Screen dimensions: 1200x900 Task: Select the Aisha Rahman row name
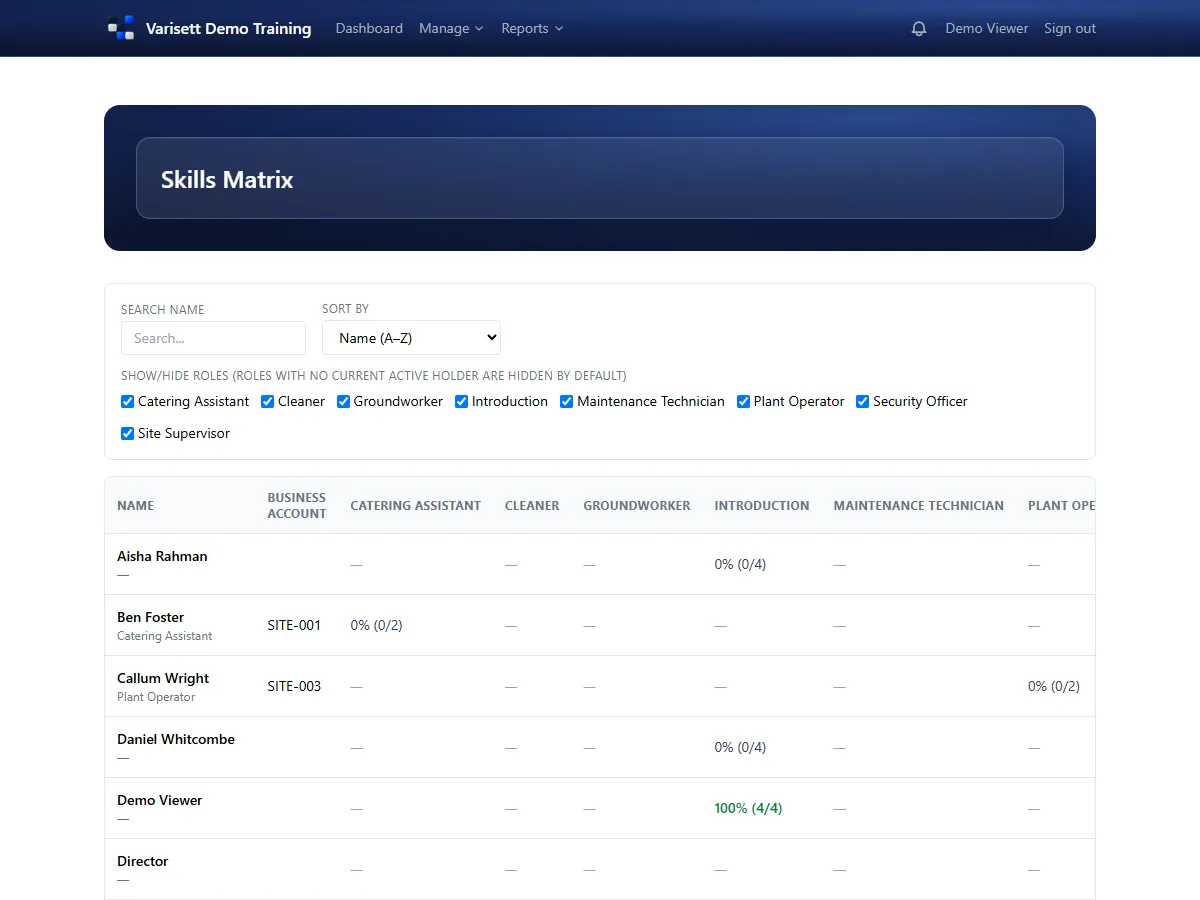162,556
